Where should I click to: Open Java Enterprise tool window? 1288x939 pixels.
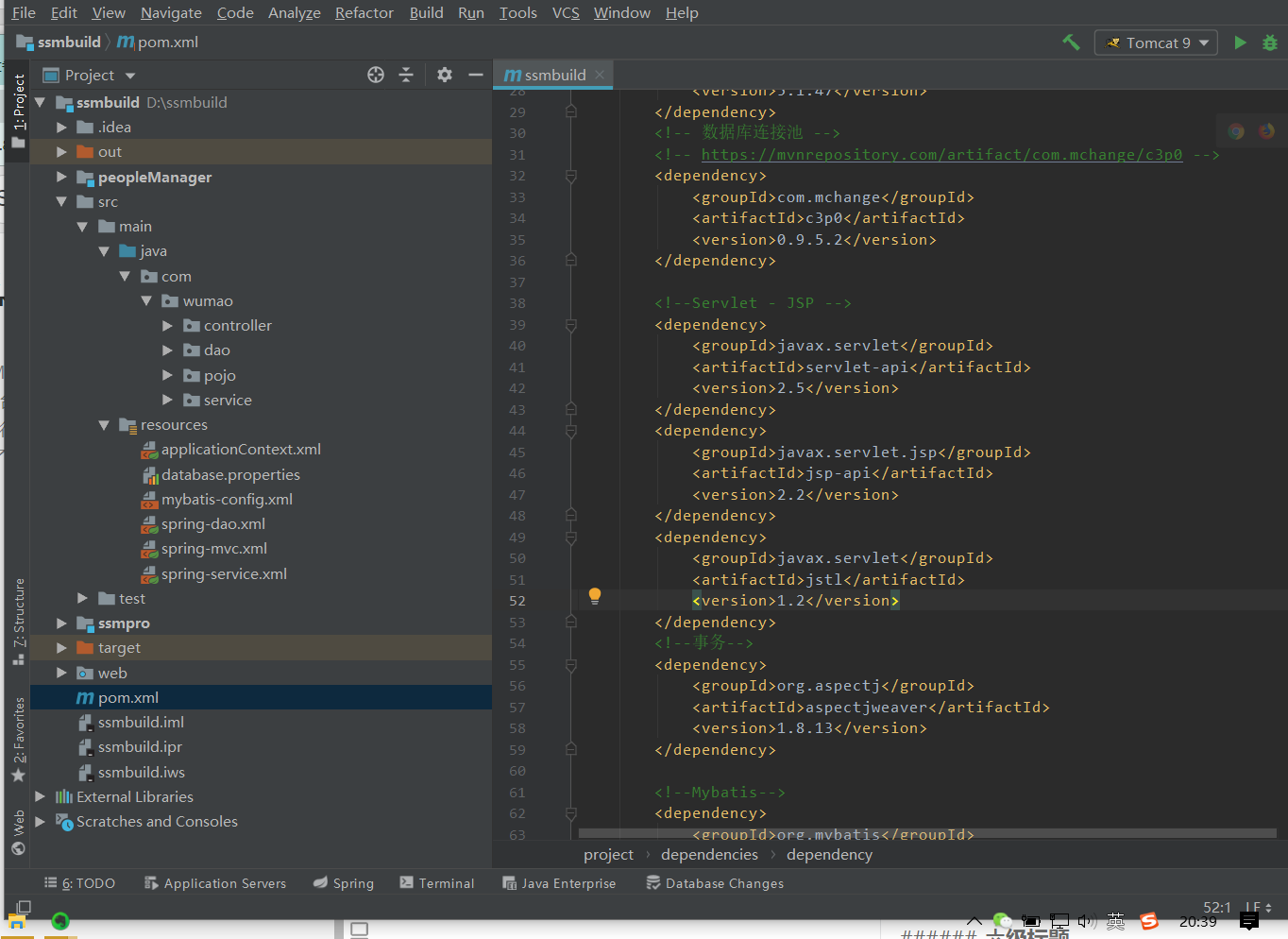[x=560, y=883]
